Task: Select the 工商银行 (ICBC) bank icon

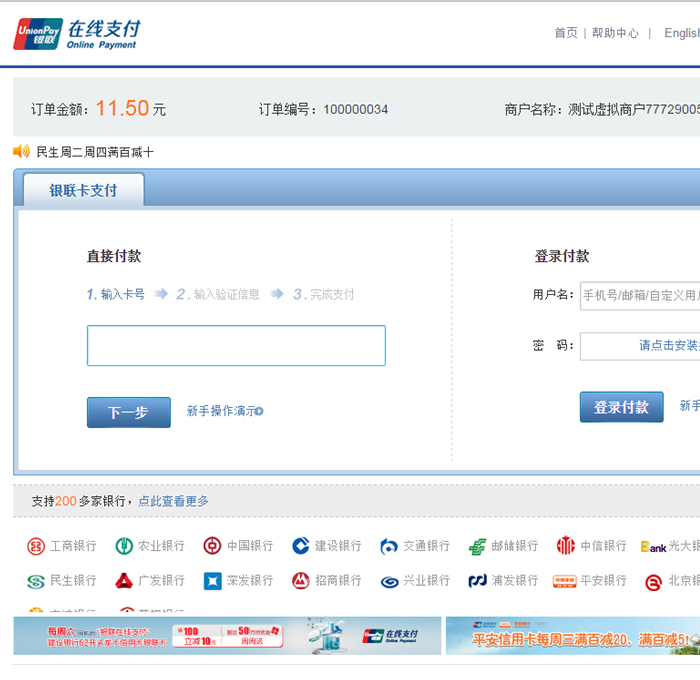Action: pyautogui.click(x=36, y=546)
